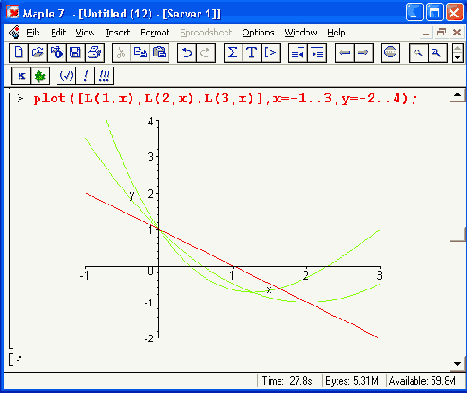Save the worksheet with floppy disk icon
This screenshot has width=467, height=393.
[x=75, y=53]
